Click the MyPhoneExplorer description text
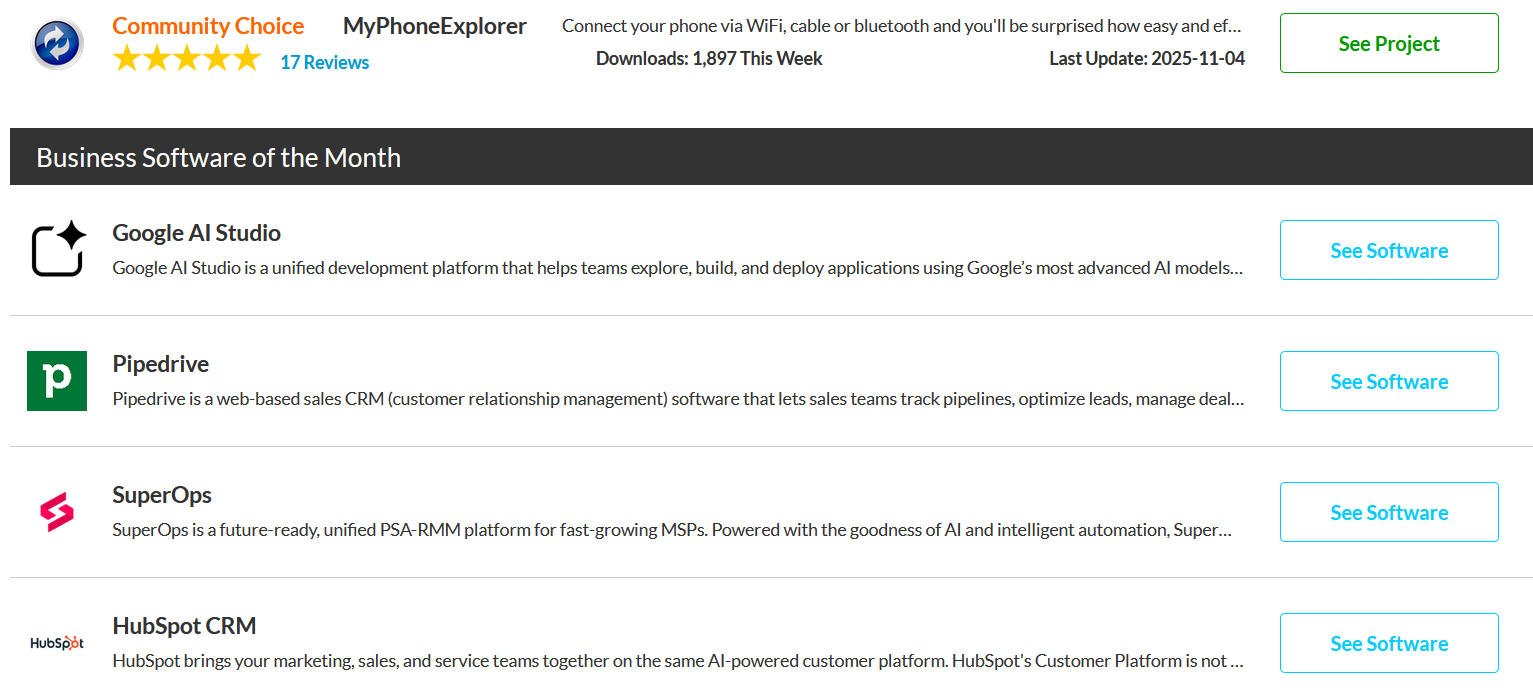This screenshot has width=1533, height=691. pyautogui.click(x=900, y=26)
